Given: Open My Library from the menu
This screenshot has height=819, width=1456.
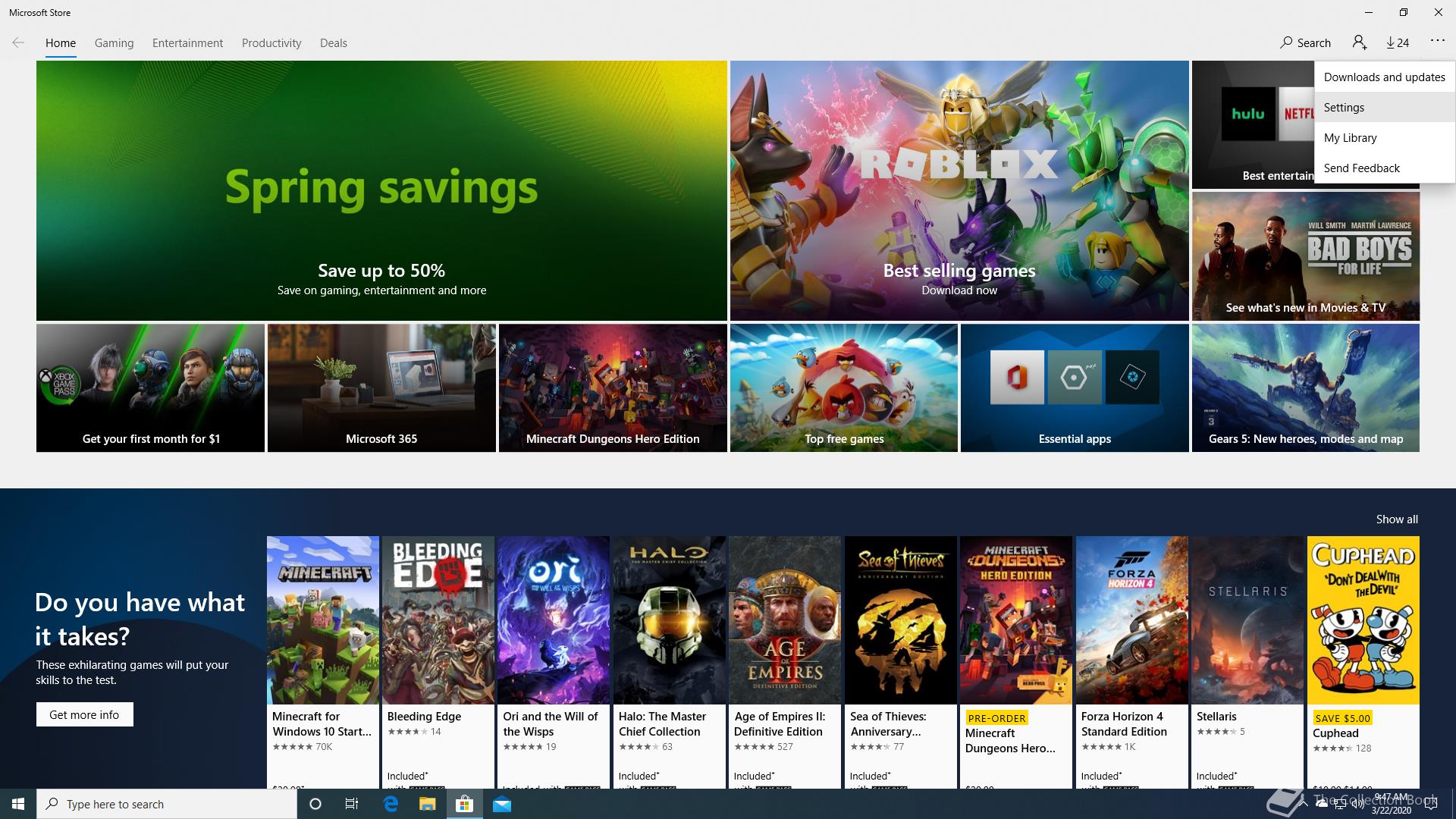Looking at the screenshot, I should coord(1384,138).
